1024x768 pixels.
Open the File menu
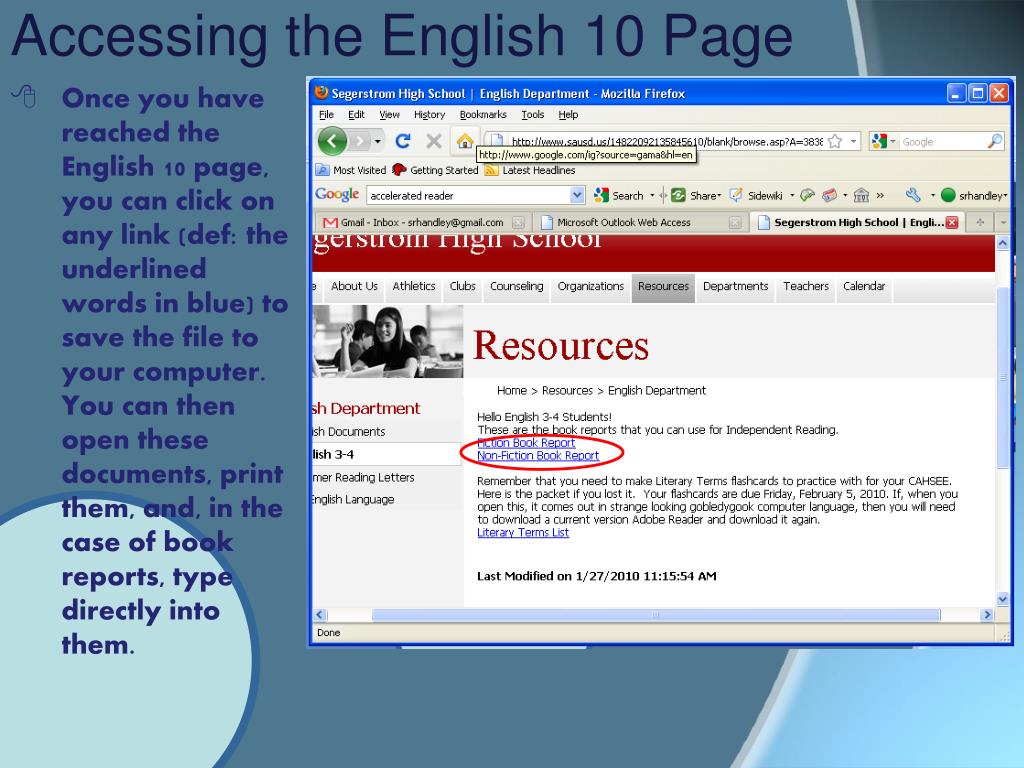326,114
